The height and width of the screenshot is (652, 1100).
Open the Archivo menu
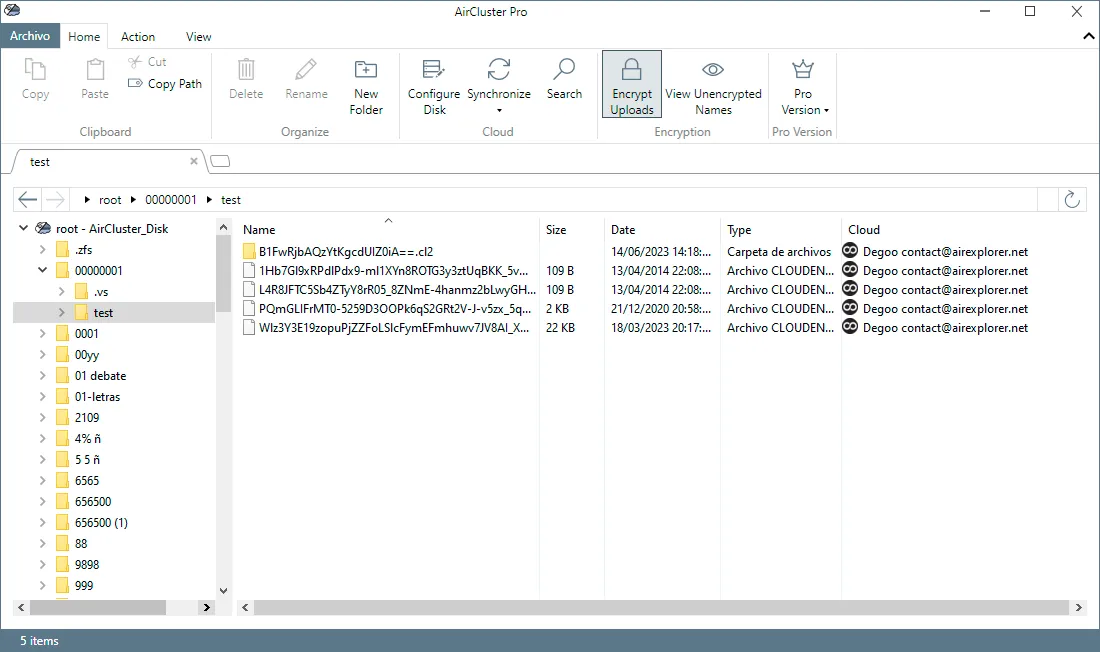(30, 36)
